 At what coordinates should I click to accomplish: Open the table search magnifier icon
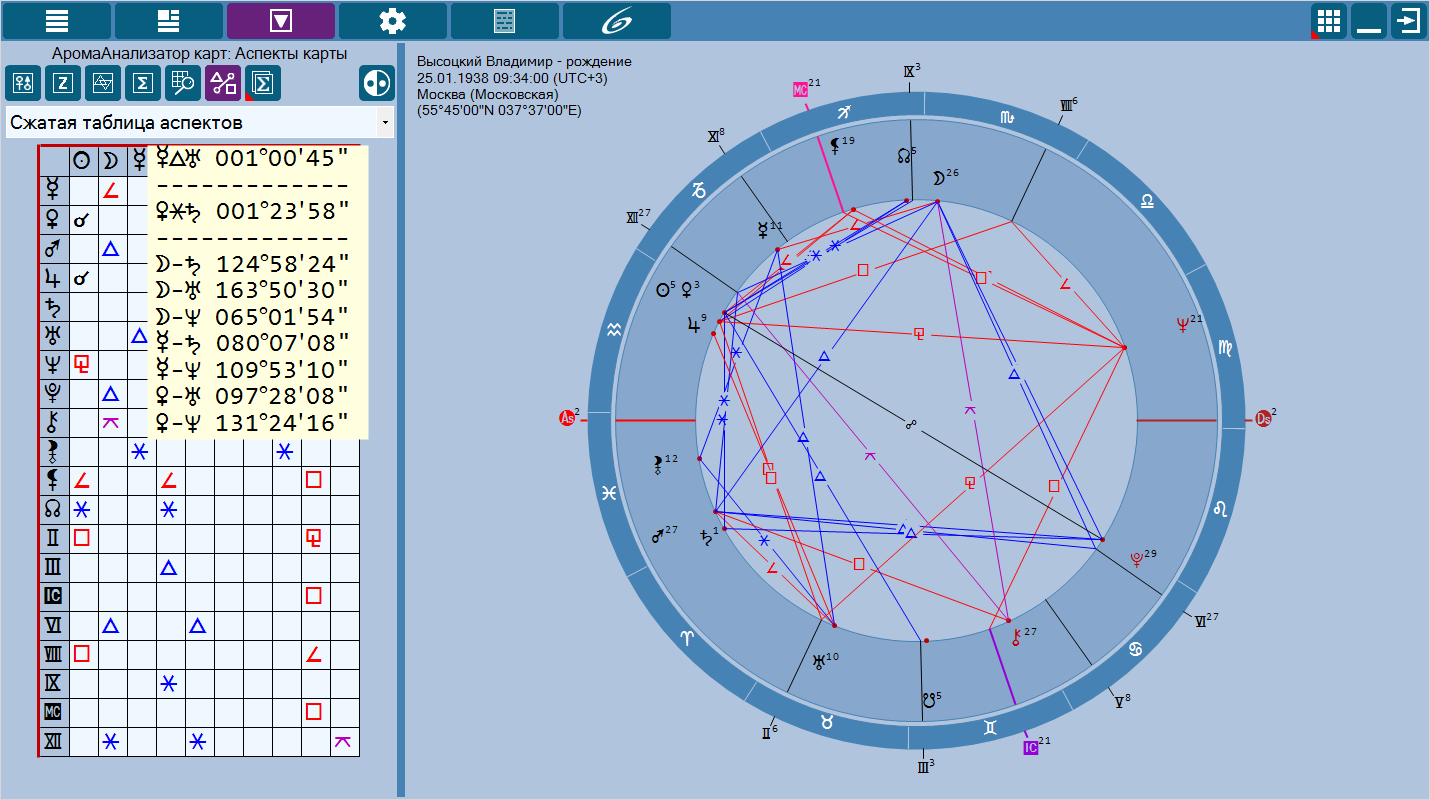click(x=183, y=84)
